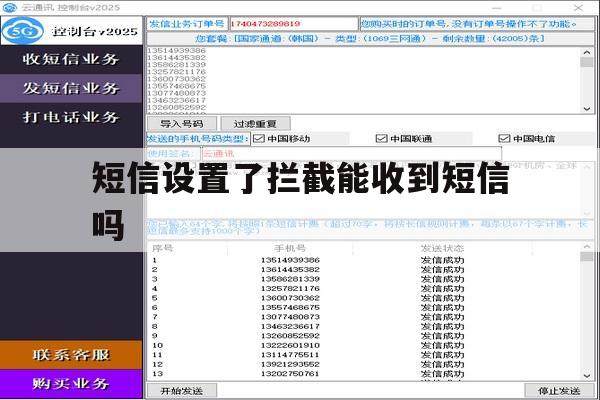Toggle 中国电信 checkbox

pyautogui.click(x=504, y=139)
